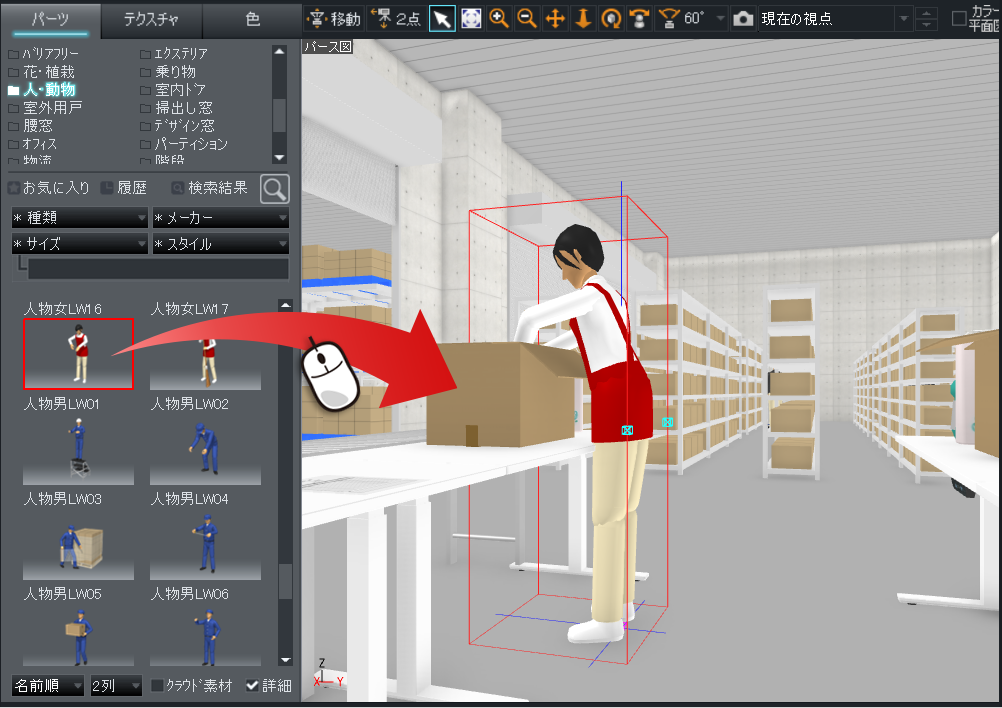Click the fit-to-view icon in toolbar
1002x708 pixels.
click(x=470, y=19)
